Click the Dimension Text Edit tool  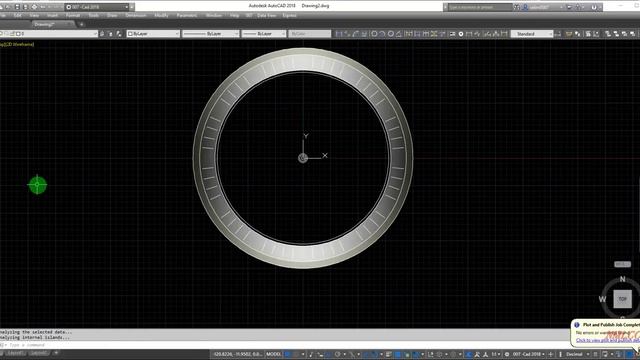(x=496, y=34)
